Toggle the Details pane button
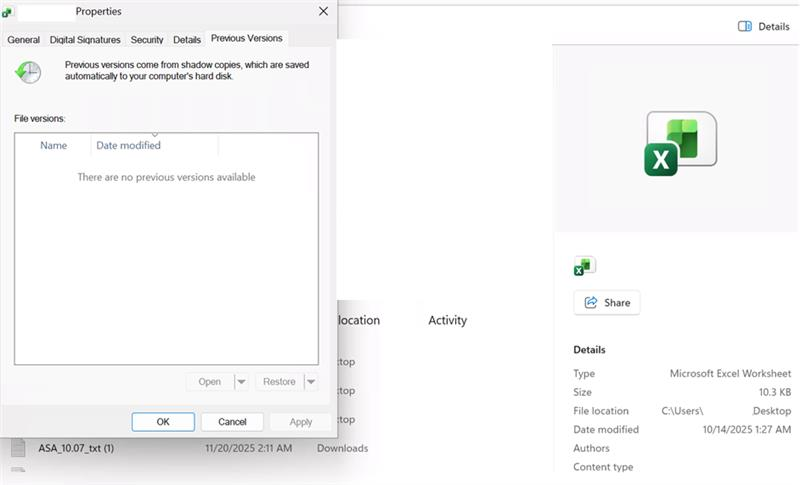The width and height of the screenshot is (800, 485). pos(763,27)
